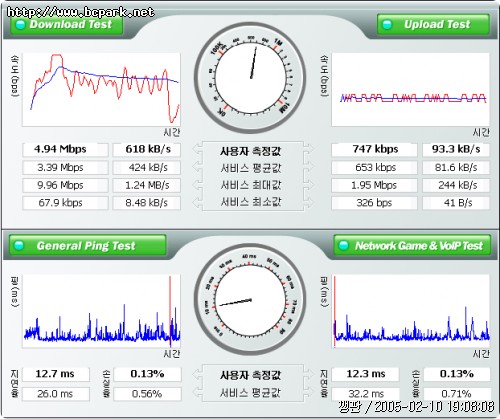Select the 747 kbps upload value
The image size is (500, 419).
(374, 149)
